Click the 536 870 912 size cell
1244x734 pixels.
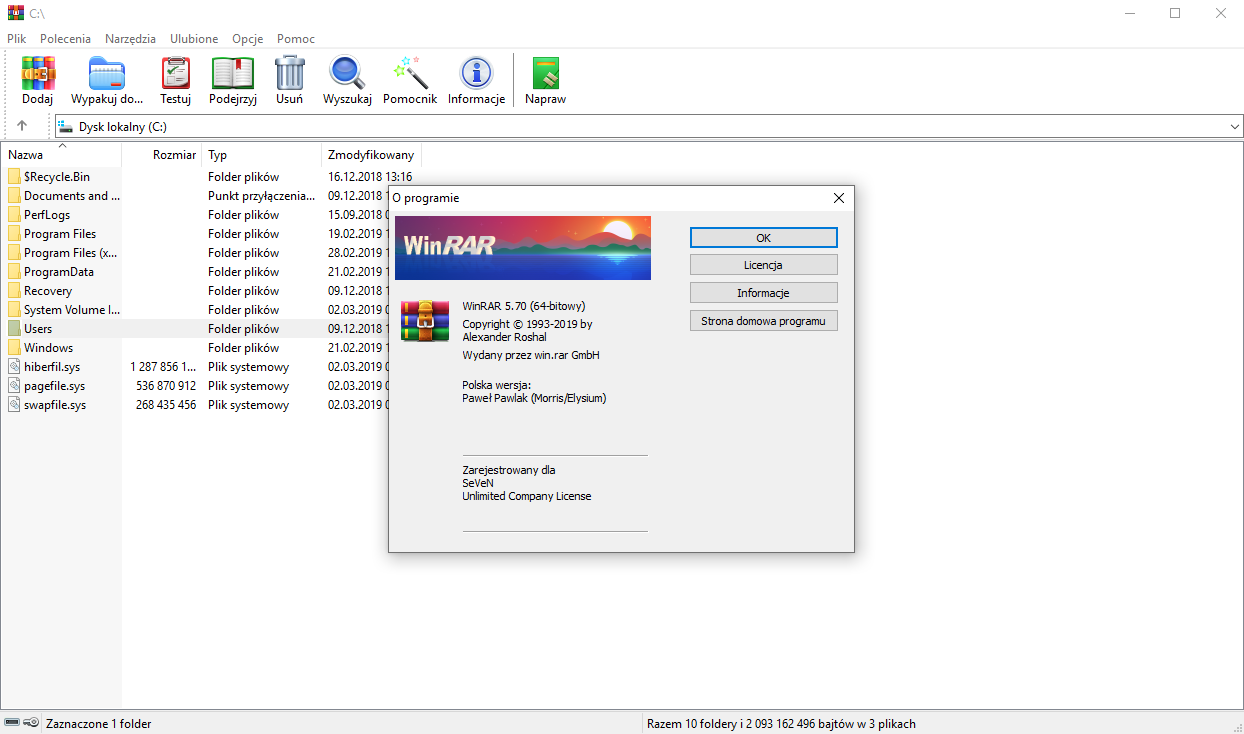pyautogui.click(x=166, y=386)
